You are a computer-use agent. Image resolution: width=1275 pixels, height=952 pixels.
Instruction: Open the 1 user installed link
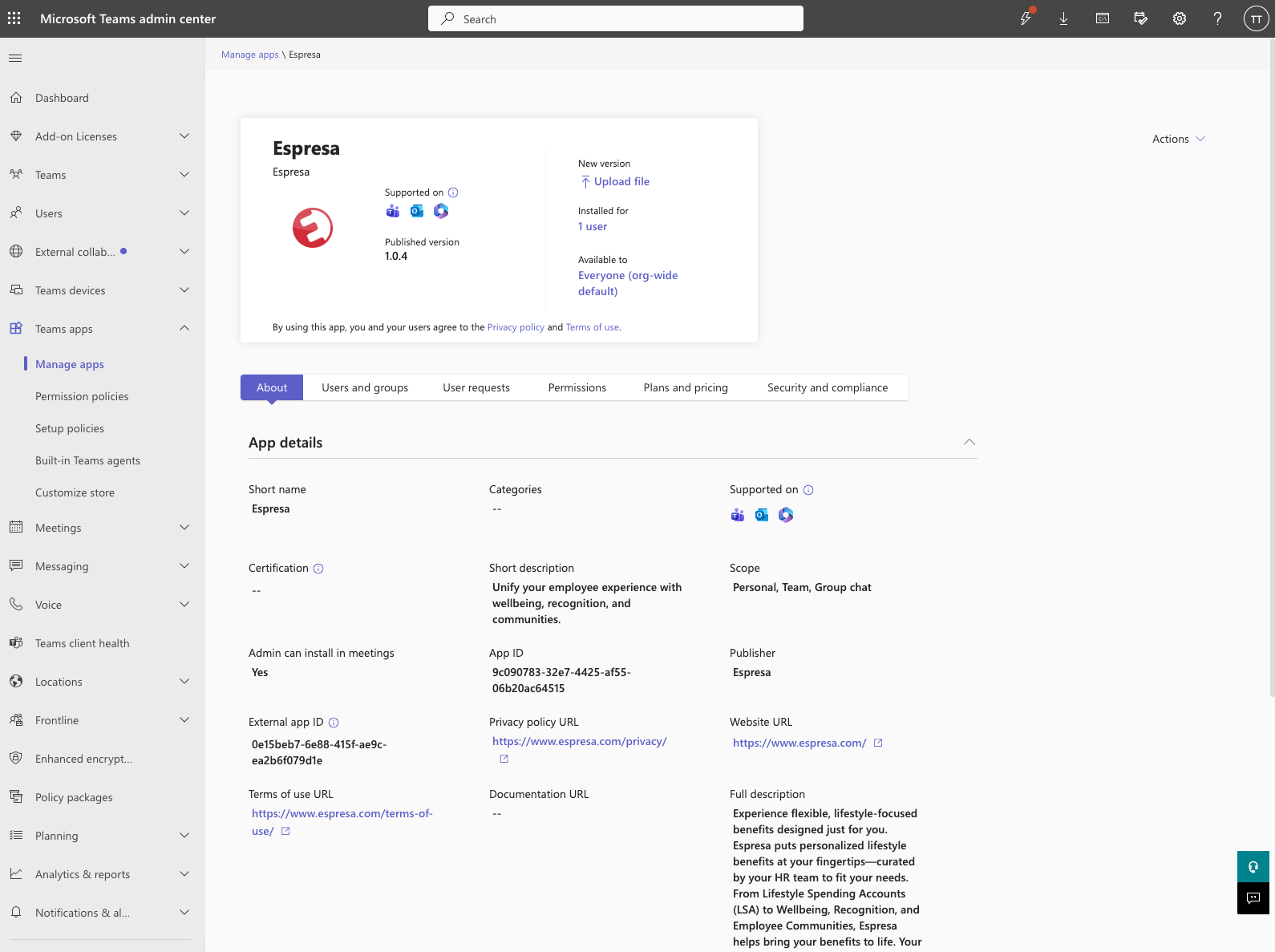pos(593,227)
